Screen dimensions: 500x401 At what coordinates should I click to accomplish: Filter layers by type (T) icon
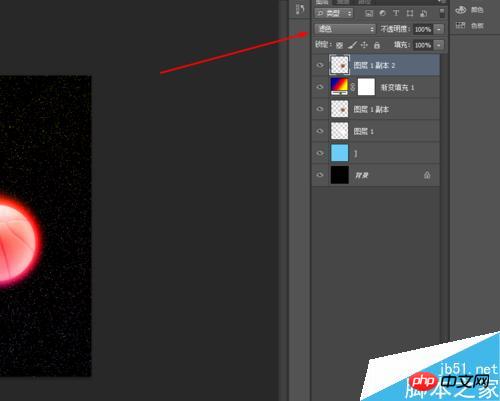click(x=396, y=13)
